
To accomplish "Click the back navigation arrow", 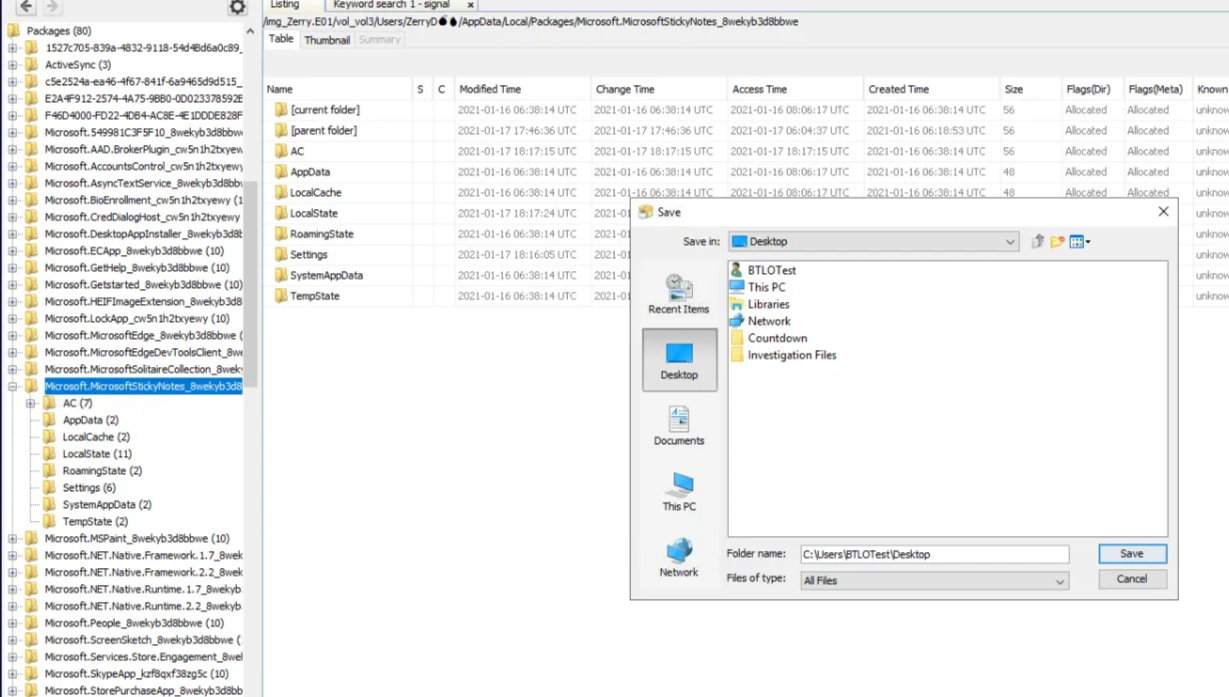I will (26, 7).
